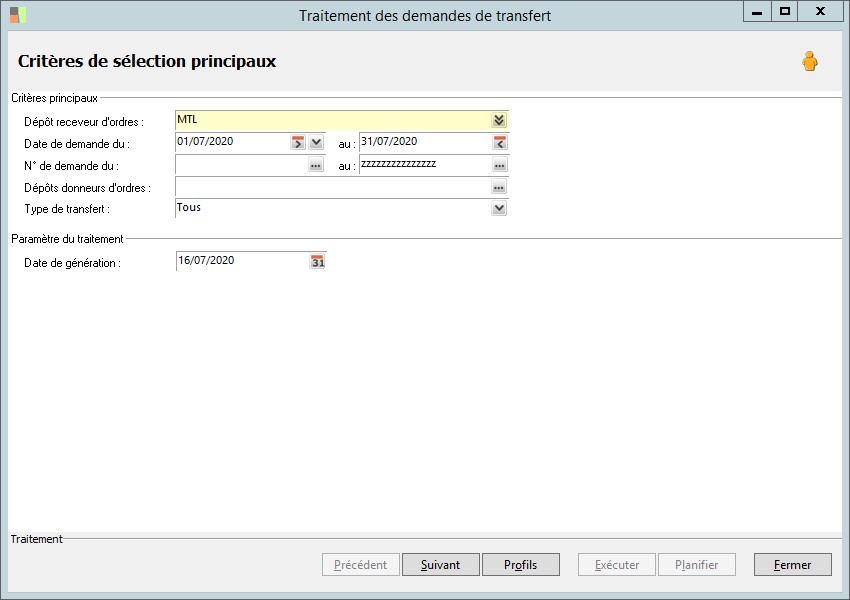Click the orange user figure icon
The image size is (850, 600).
810,61
